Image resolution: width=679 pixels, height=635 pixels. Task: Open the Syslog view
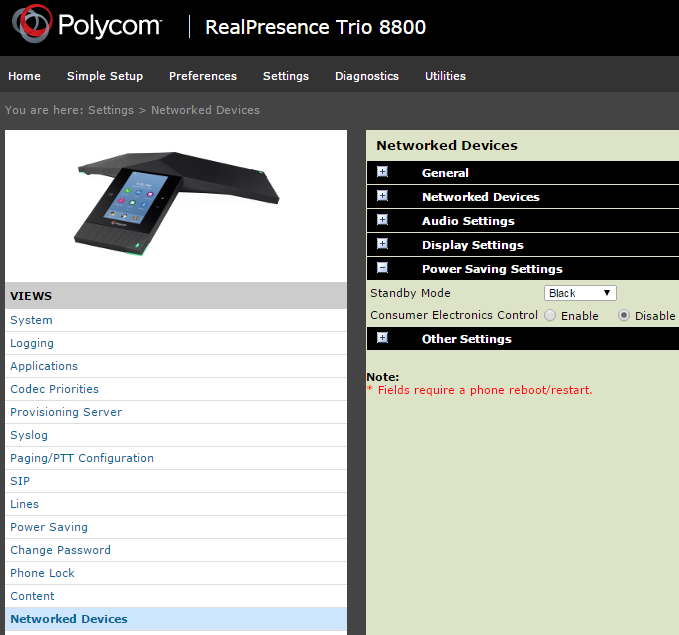176,435
